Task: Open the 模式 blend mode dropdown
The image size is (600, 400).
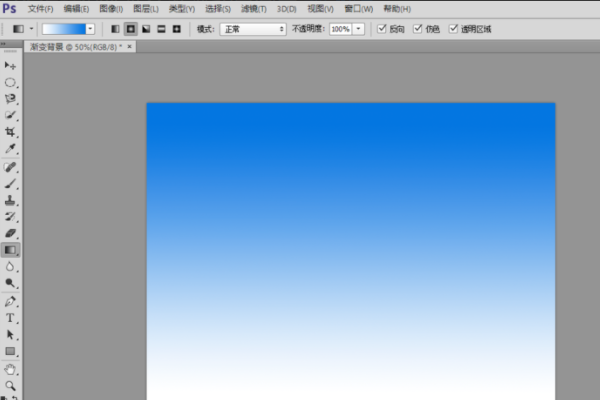Action: pos(253,29)
